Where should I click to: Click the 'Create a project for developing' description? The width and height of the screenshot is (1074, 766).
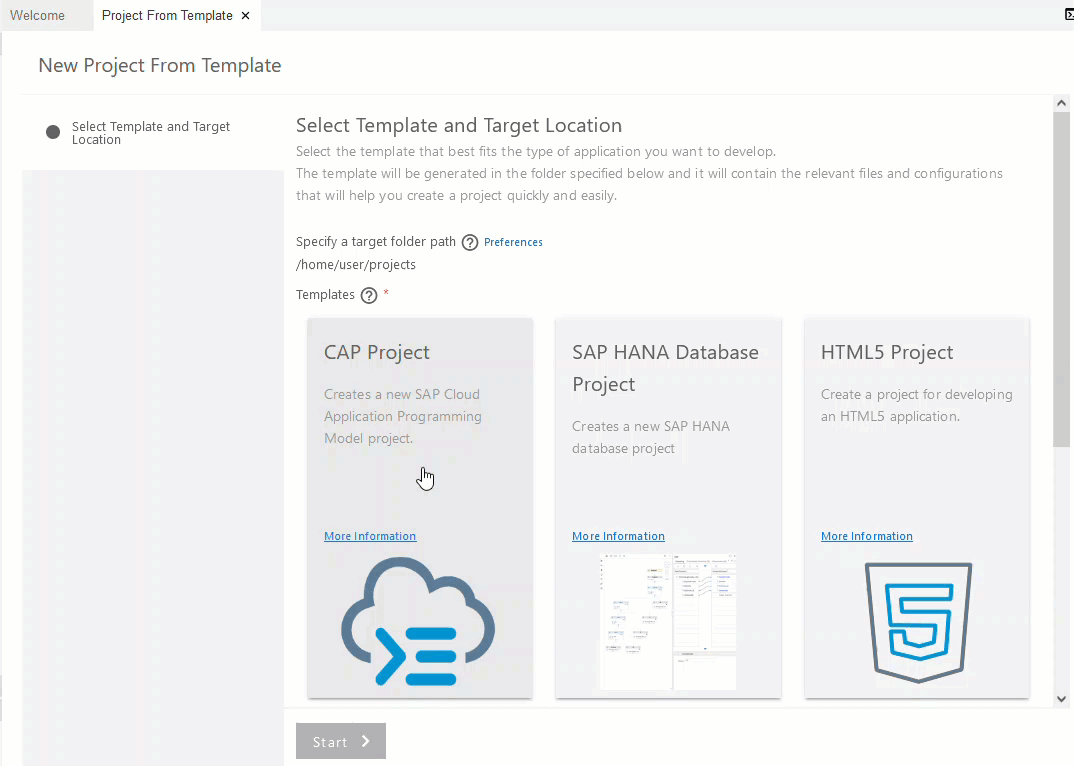(x=917, y=405)
